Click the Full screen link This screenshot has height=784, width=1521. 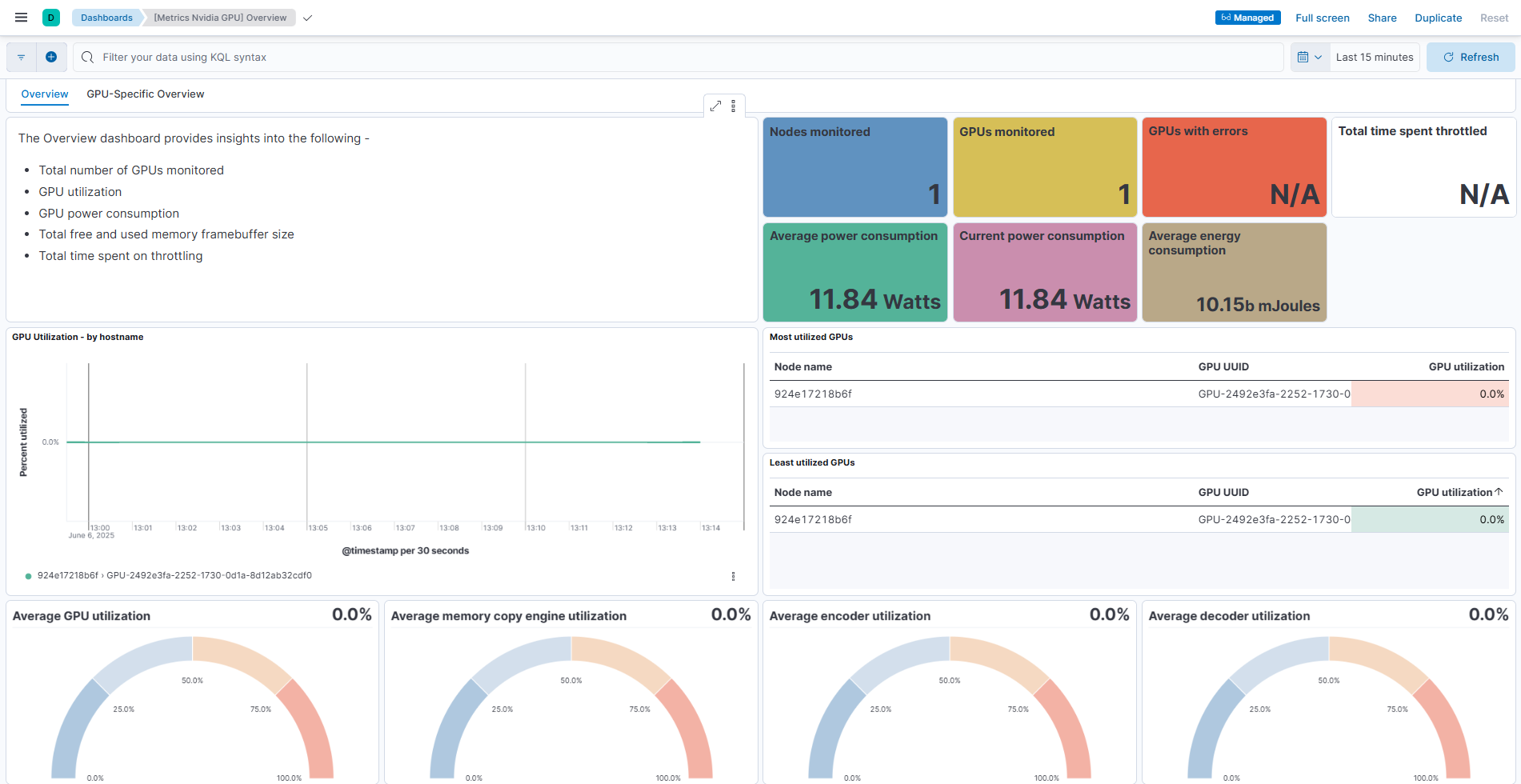pos(1322,18)
